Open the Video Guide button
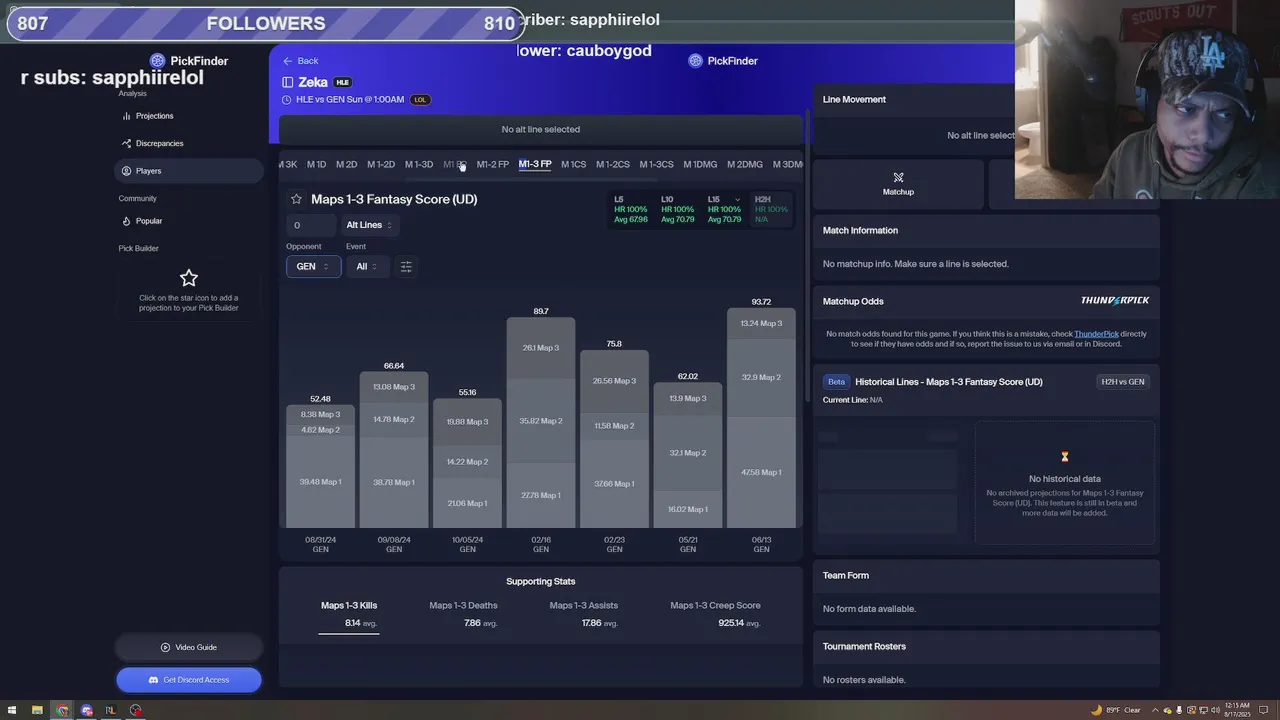 [x=189, y=647]
